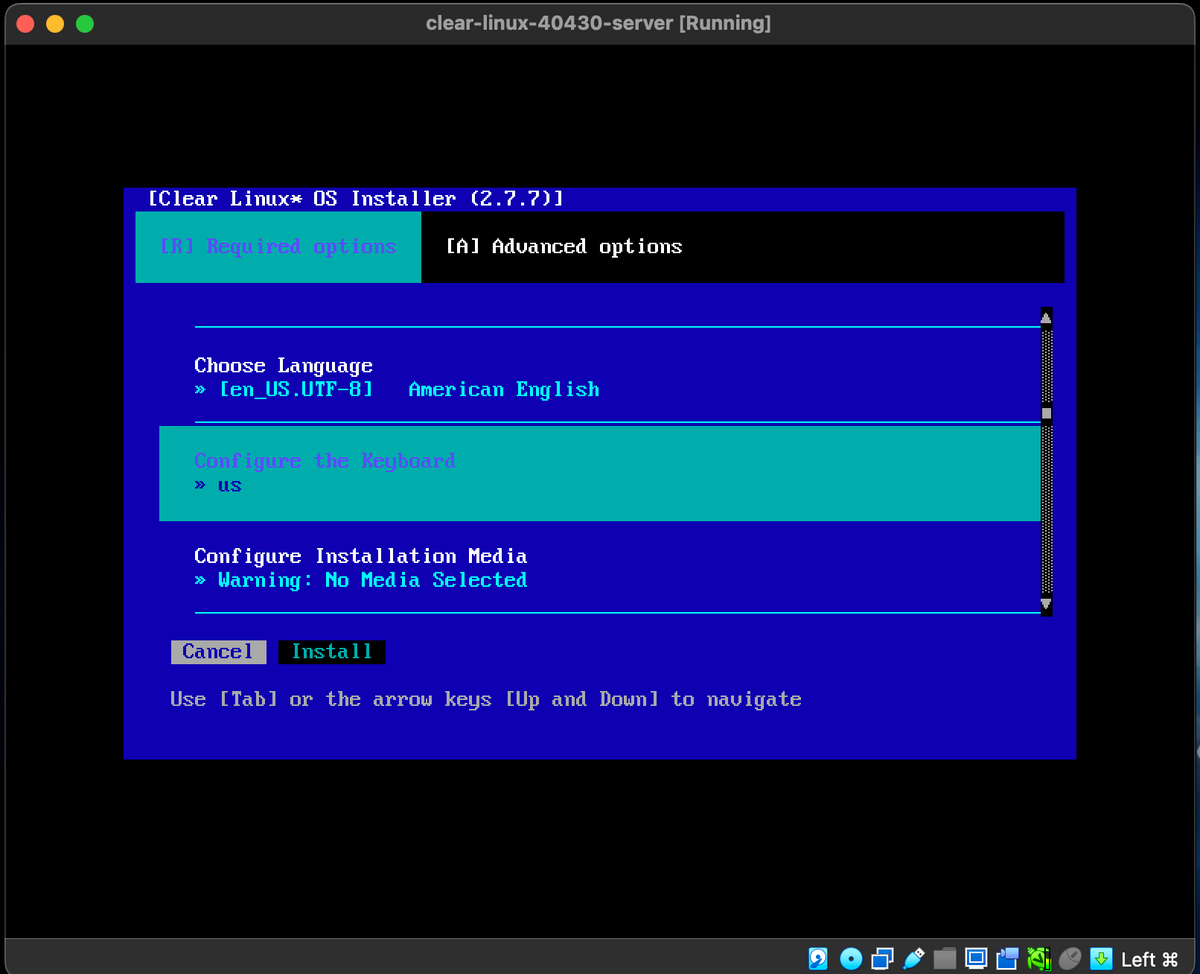Screen dimensions: 1200x974
Task: Click the video recording status icon
Action: pos(1008,958)
